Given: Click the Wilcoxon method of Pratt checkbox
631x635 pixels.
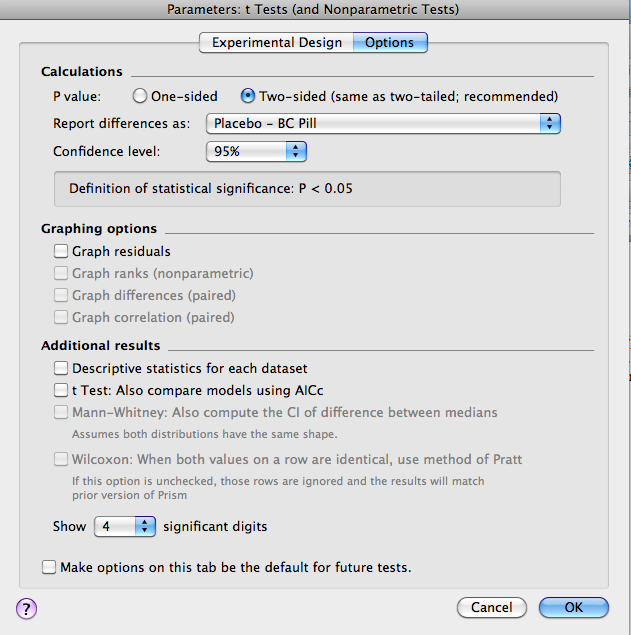Looking at the screenshot, I should 62,460.
